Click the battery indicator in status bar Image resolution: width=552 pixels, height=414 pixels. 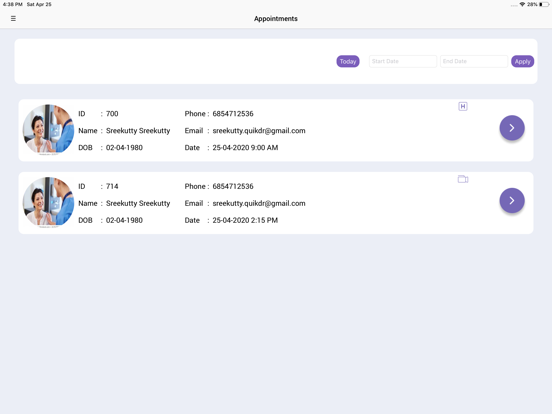click(x=544, y=4)
